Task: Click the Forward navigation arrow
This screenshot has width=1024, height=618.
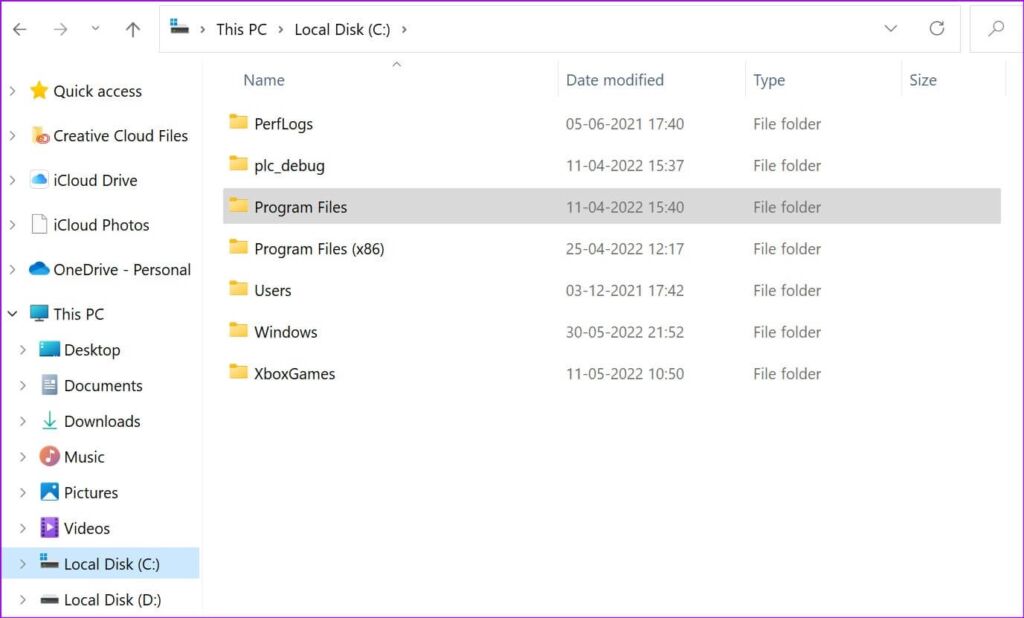Action: 60,30
